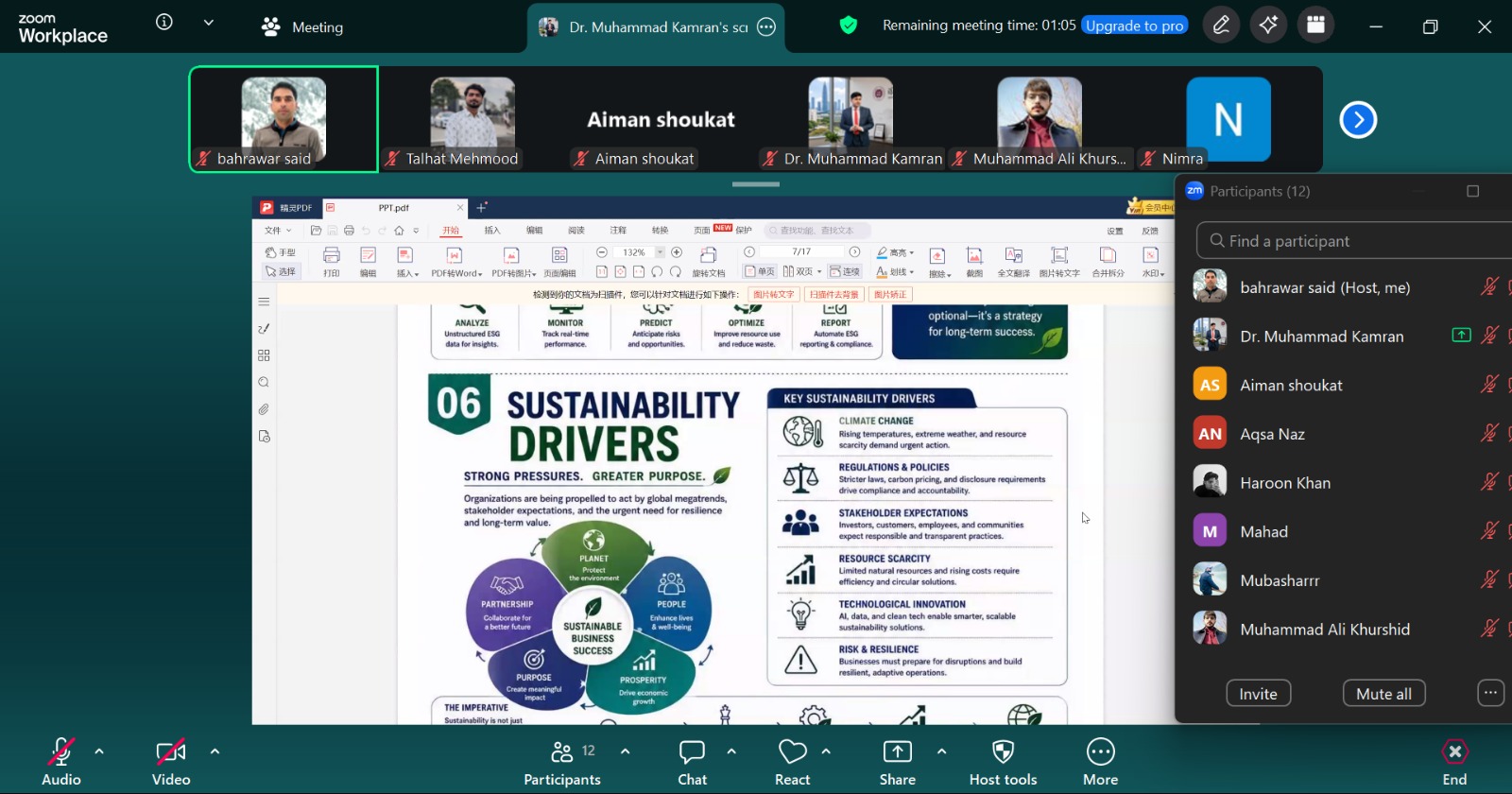This screenshot has height=794, width=1512.
Task: Click Upgrade to pro
Action: 1135,26
